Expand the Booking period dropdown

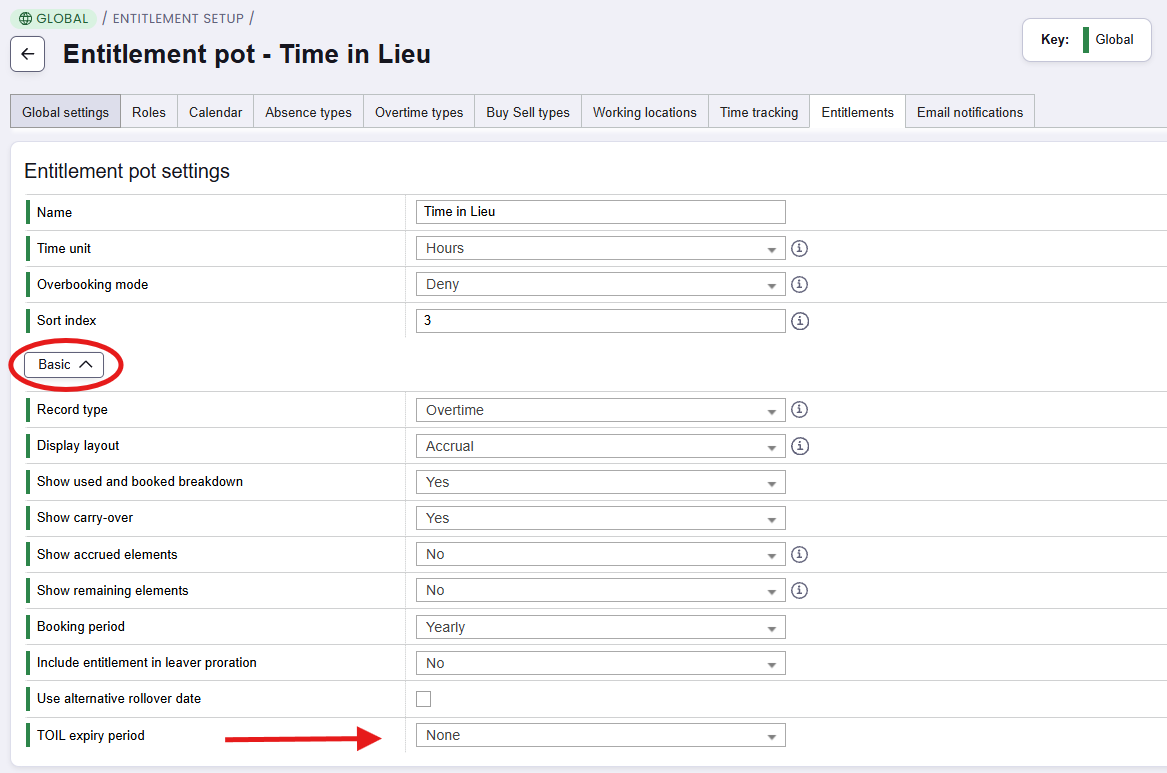(600, 627)
